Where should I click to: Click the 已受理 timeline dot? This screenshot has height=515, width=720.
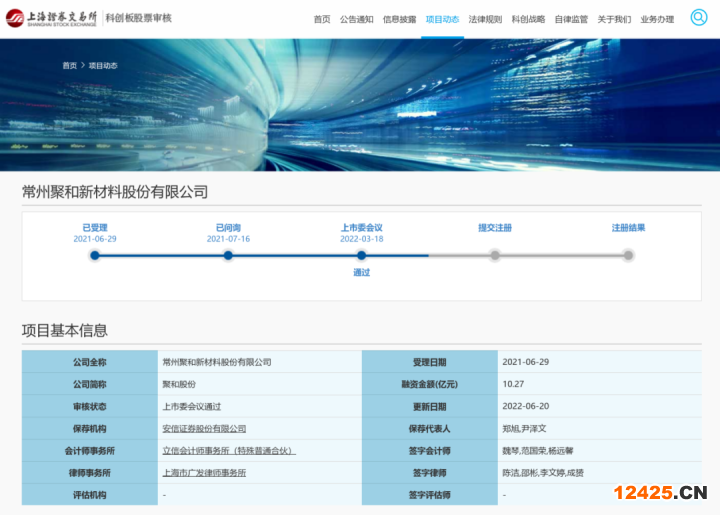tap(95, 255)
